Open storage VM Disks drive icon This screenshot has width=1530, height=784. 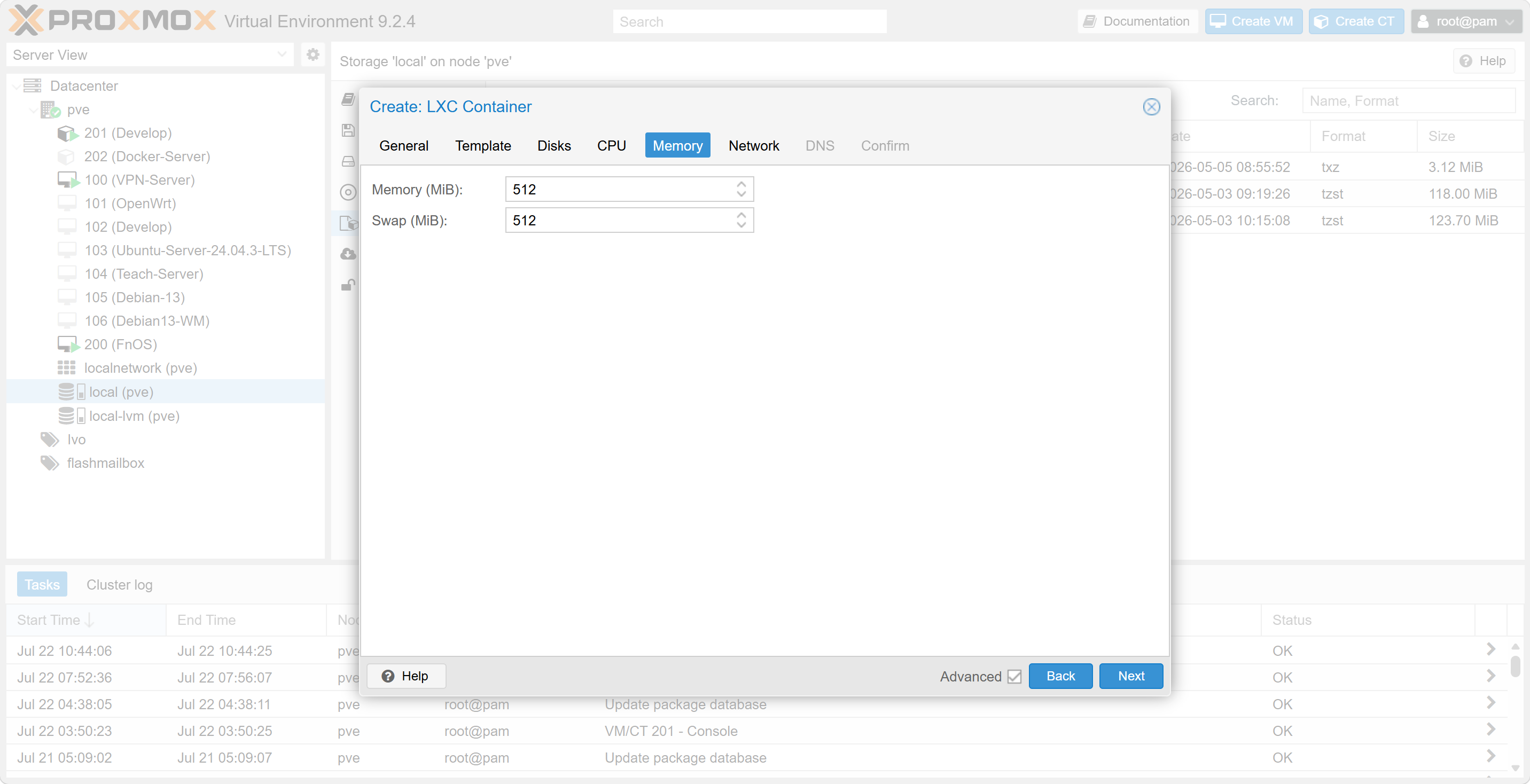point(348,161)
